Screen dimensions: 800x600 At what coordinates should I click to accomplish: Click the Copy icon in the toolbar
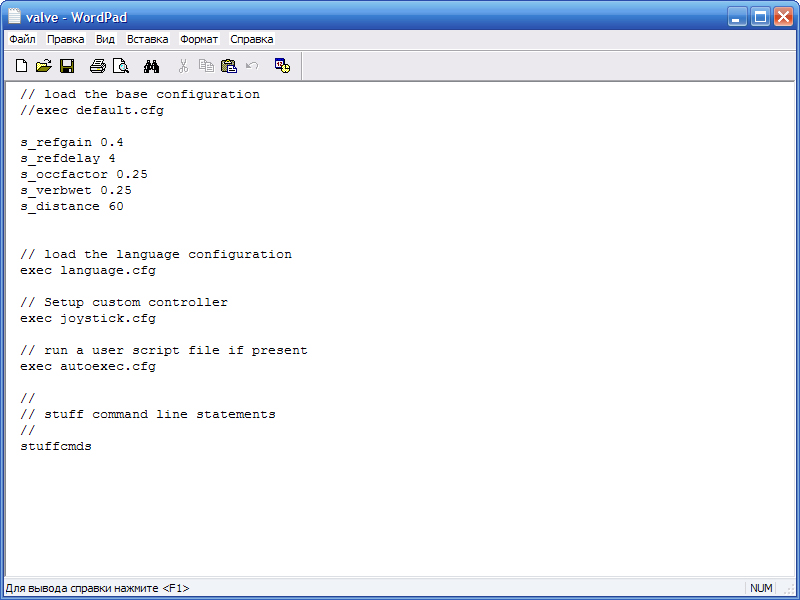tap(206, 66)
